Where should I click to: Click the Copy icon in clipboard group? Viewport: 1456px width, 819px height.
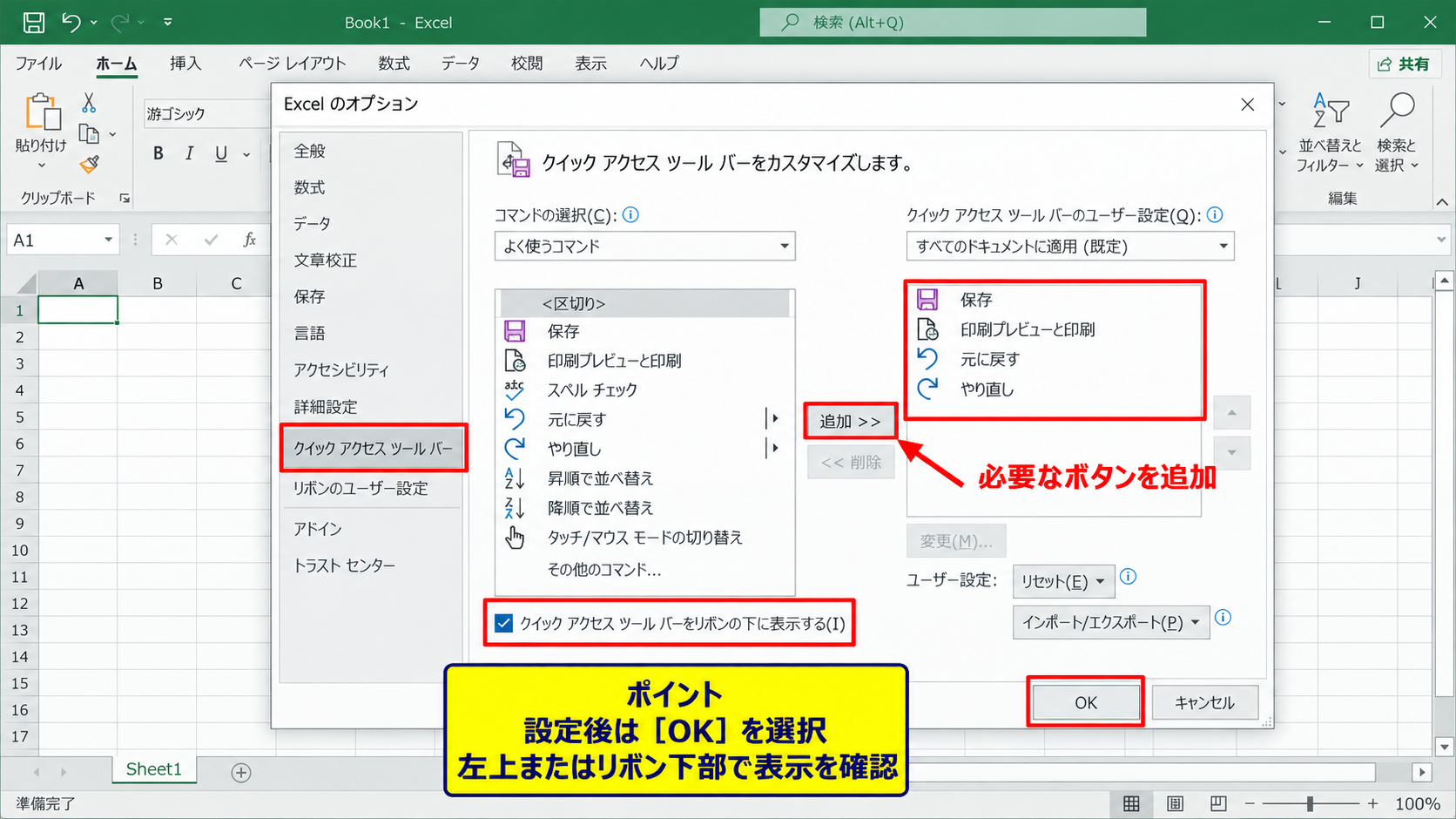point(89,134)
